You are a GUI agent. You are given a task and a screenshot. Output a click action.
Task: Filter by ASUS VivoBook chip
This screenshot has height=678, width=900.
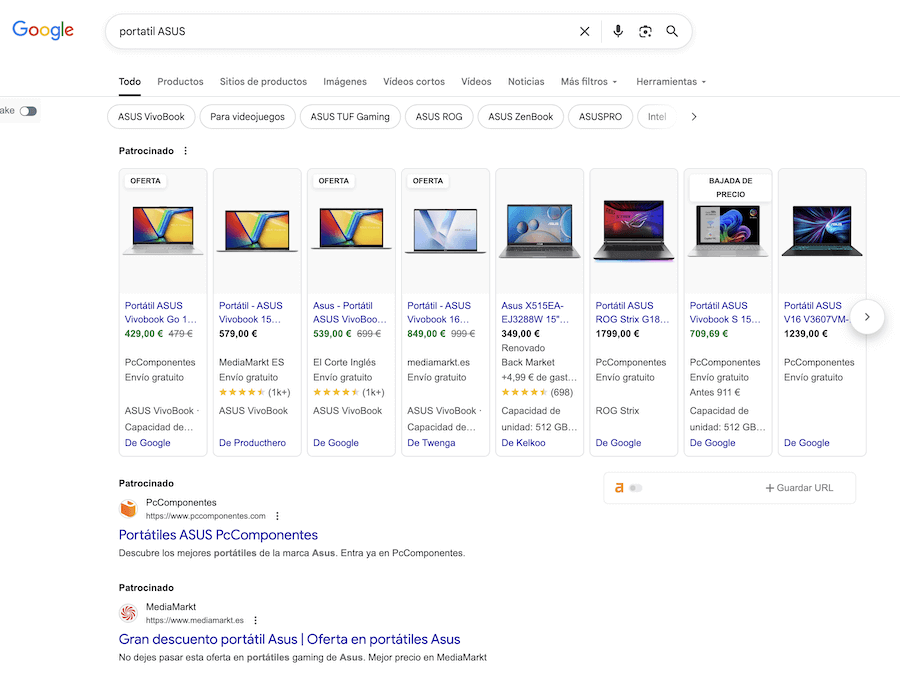coord(152,117)
